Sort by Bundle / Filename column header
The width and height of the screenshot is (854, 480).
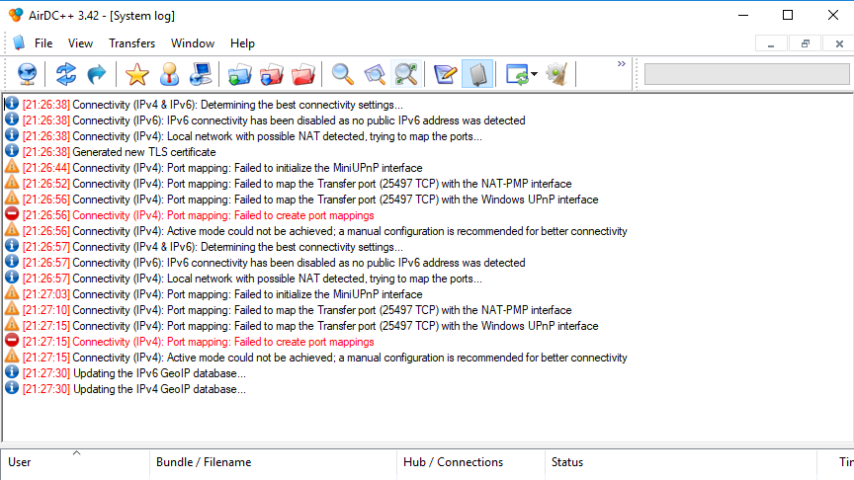[273, 463]
